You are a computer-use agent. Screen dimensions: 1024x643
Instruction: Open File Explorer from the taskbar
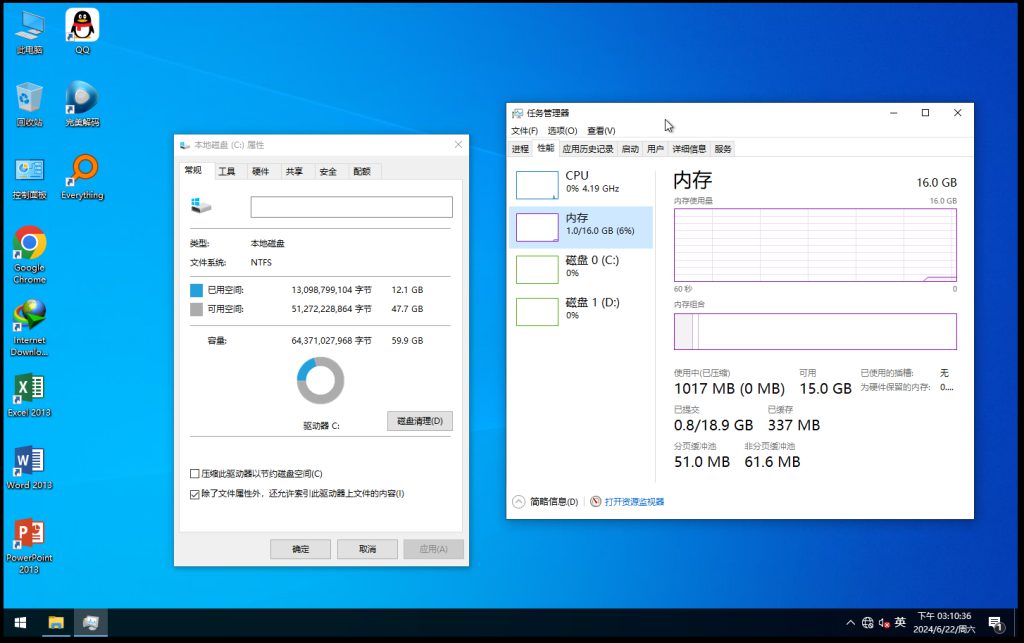pyautogui.click(x=57, y=623)
